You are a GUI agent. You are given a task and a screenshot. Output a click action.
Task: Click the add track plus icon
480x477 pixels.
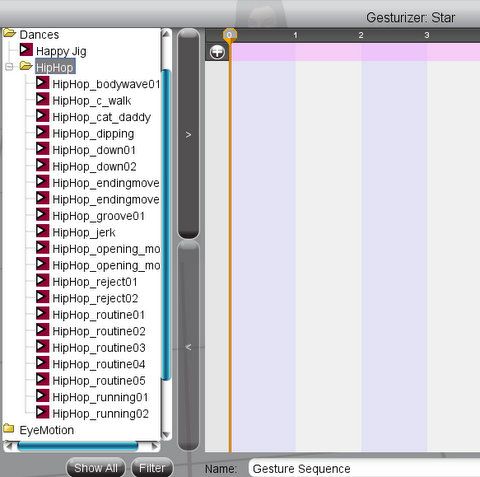[217, 52]
